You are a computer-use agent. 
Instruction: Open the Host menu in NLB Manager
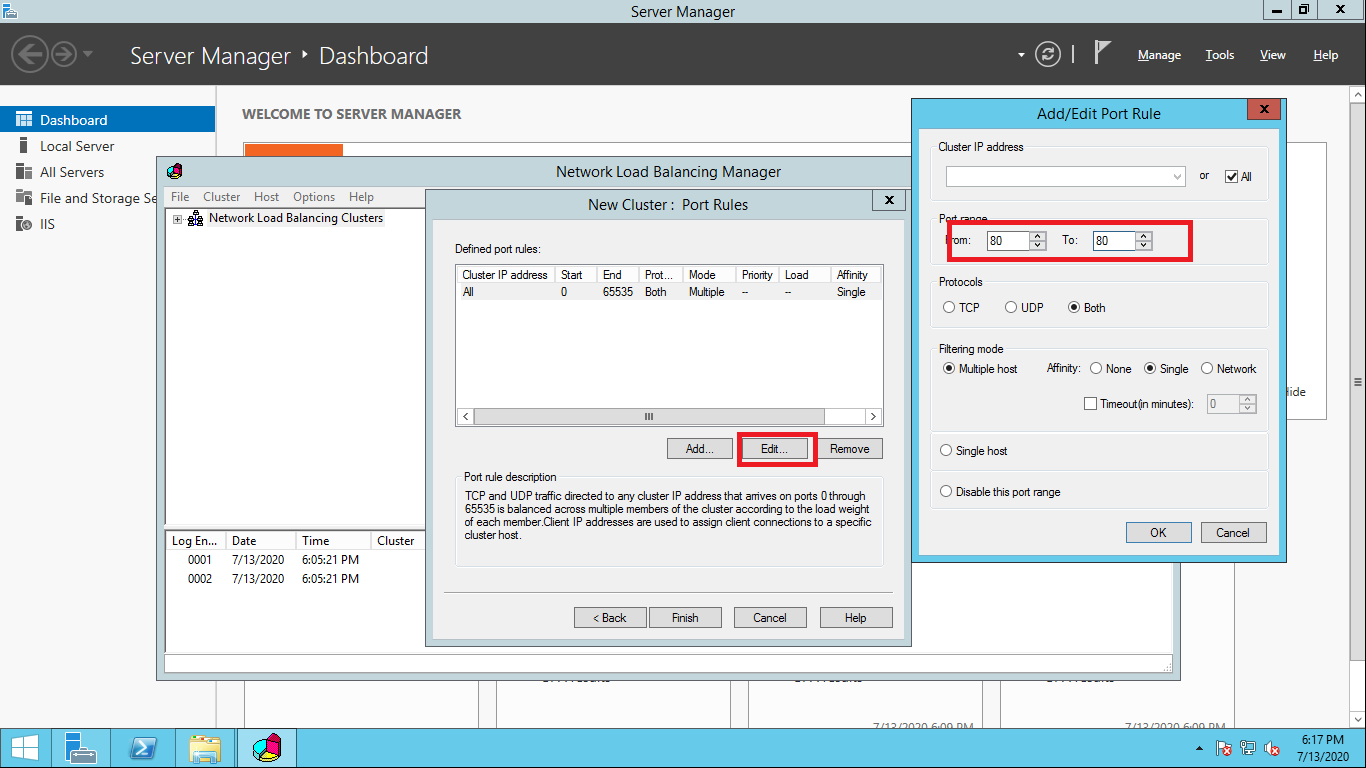click(x=267, y=197)
